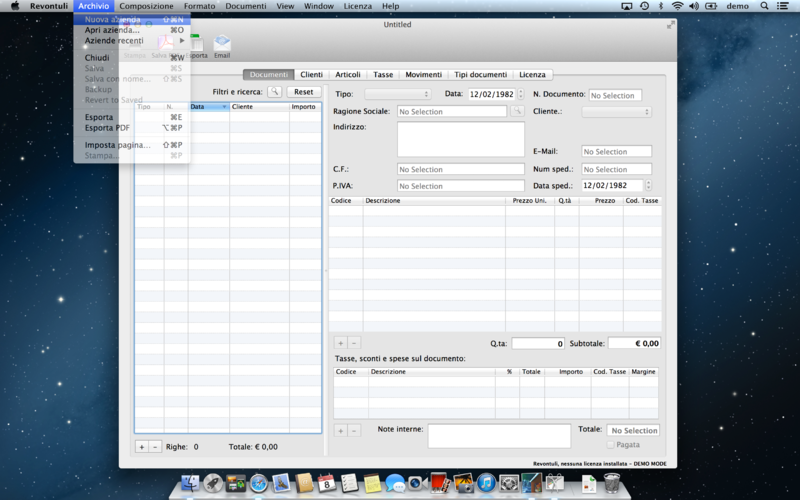Switch to the Licenza tab
This screenshot has height=500, width=800.
tap(532, 74)
